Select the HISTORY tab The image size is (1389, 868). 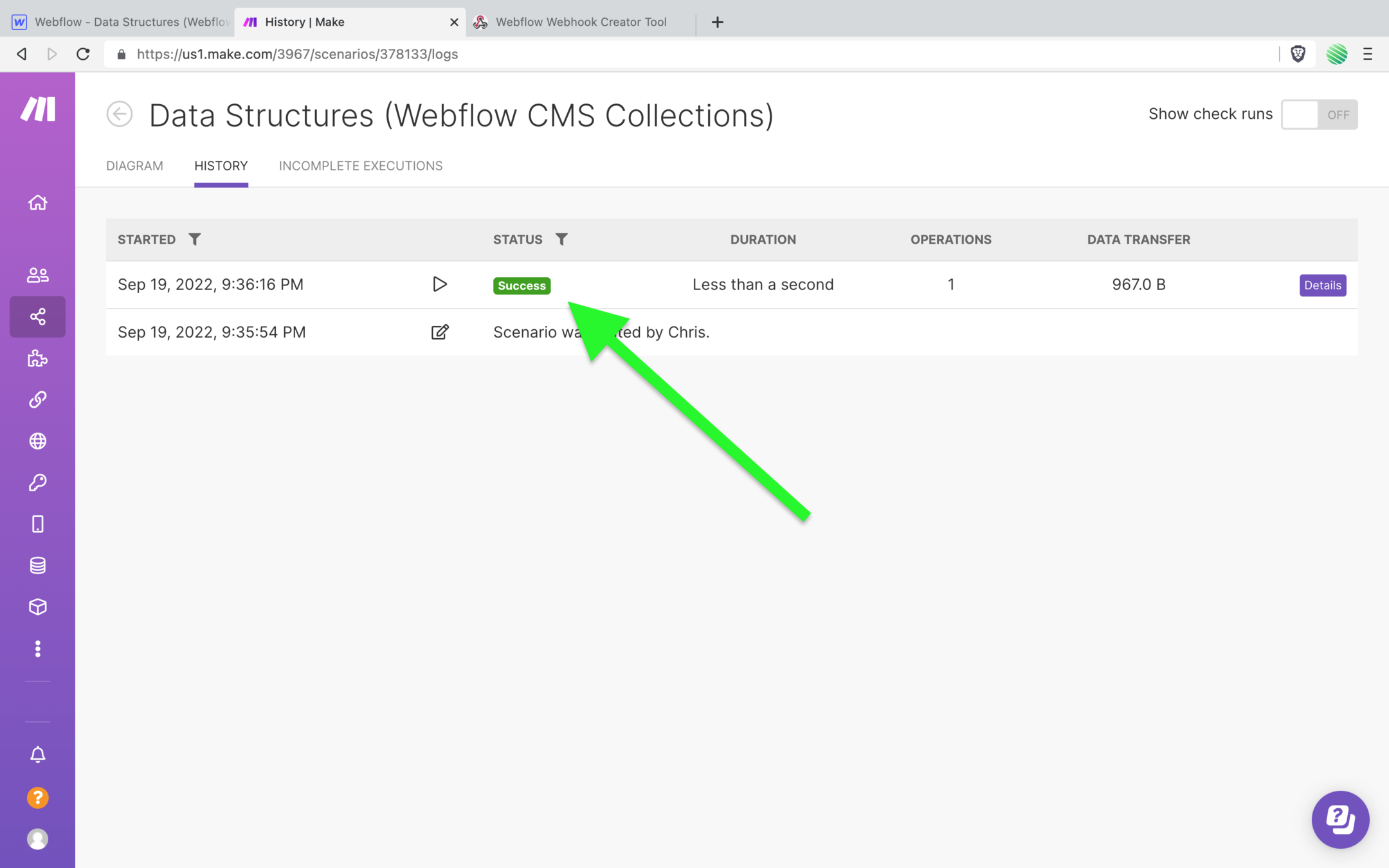[x=221, y=166]
